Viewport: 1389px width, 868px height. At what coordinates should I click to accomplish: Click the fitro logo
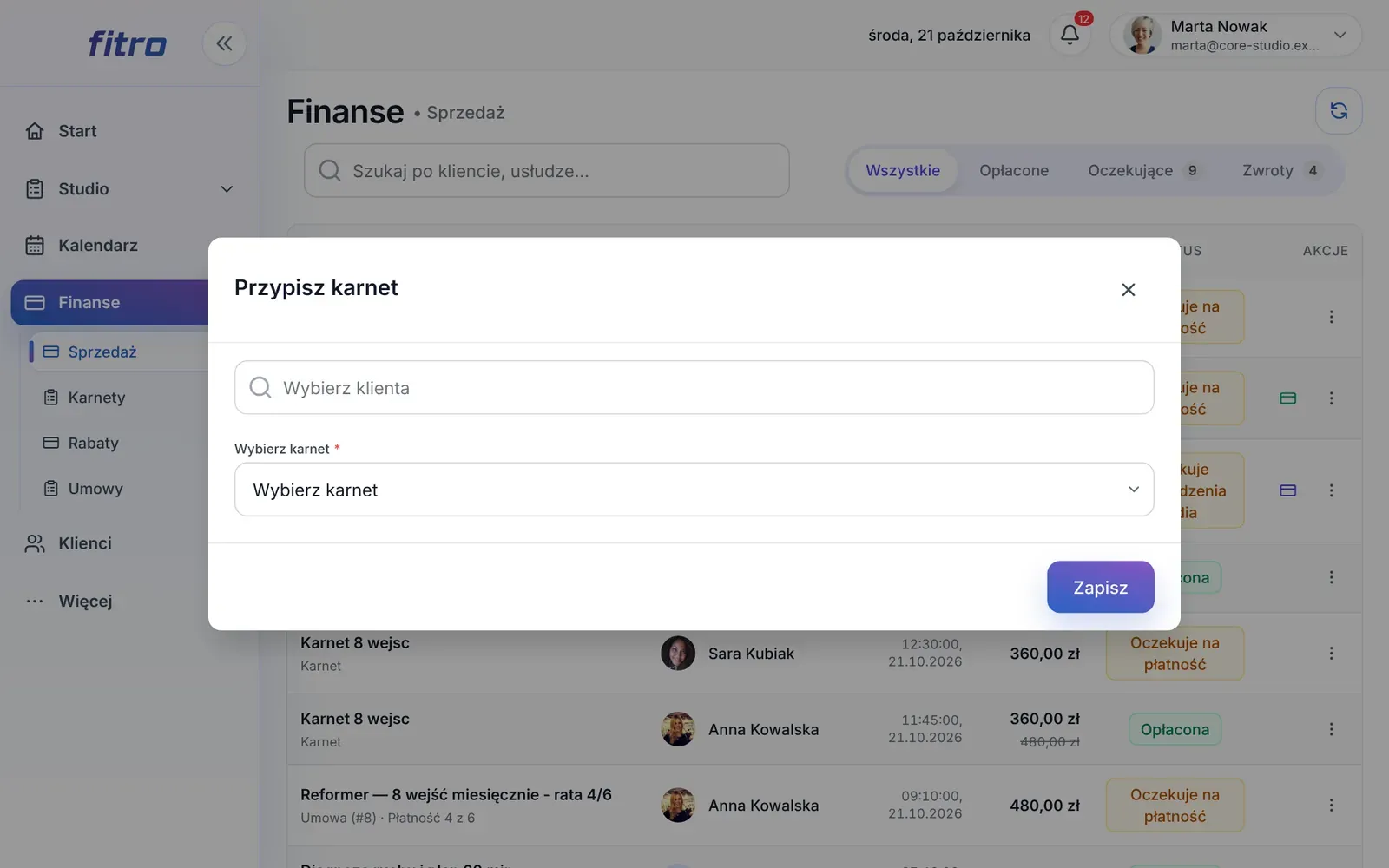128,43
